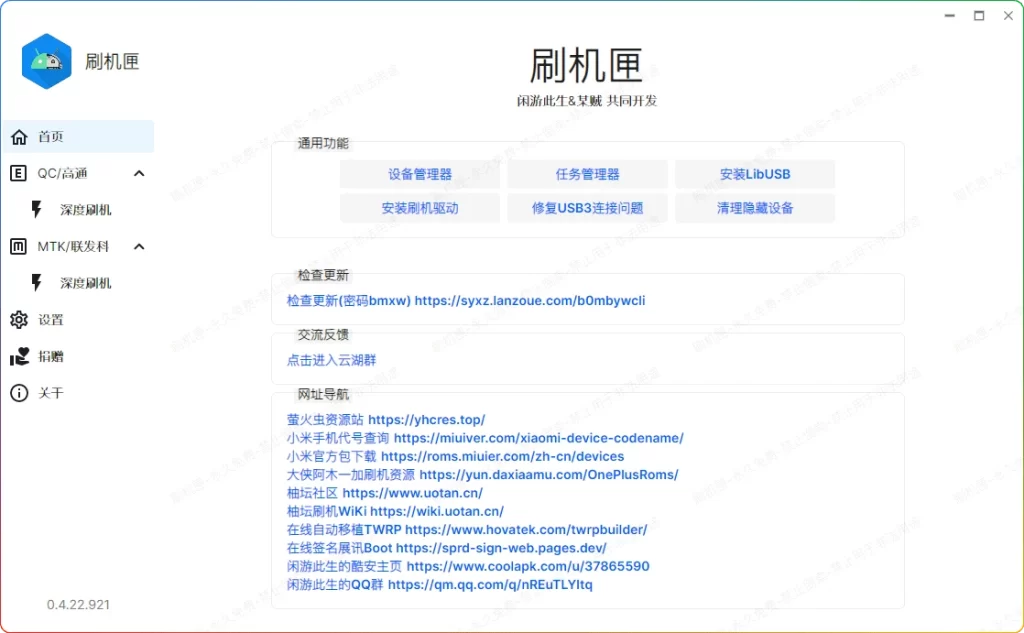Select 修复USB3连接问题 button
Viewport: 1024px width, 633px height.
coord(587,208)
